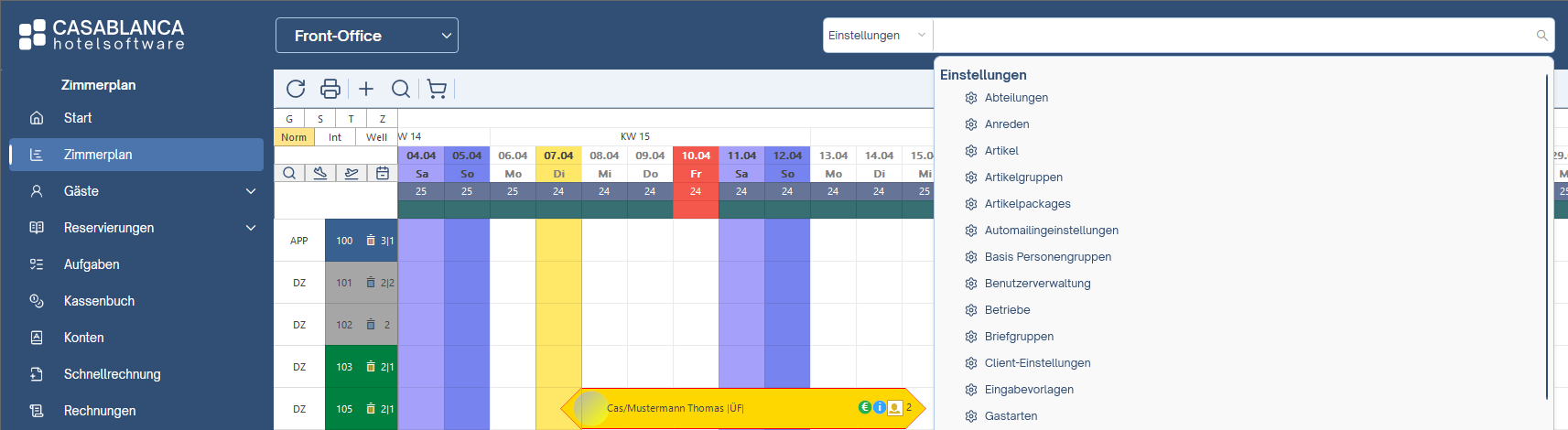This screenshot has height=430, width=1568.
Task: Click the Z grouping button
Action: point(382,118)
